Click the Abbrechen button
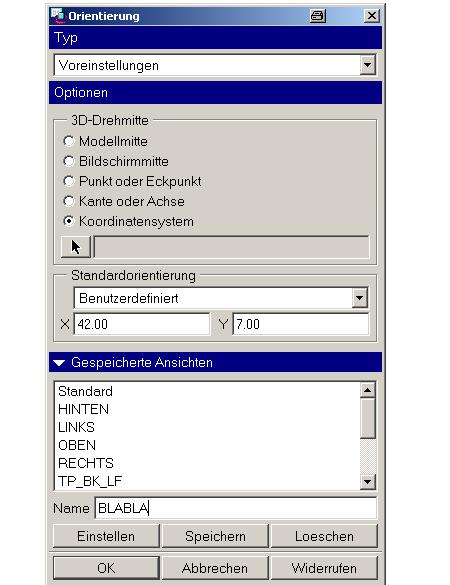Viewport: 450px width, 585px height. coord(215,568)
